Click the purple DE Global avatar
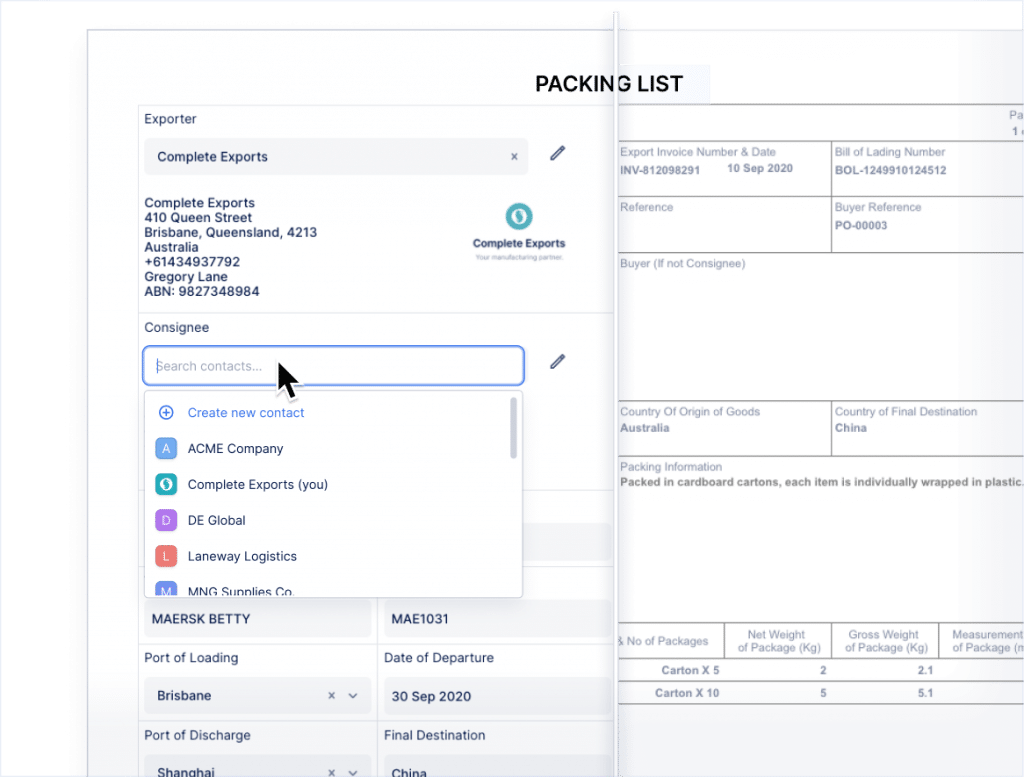 tap(166, 520)
